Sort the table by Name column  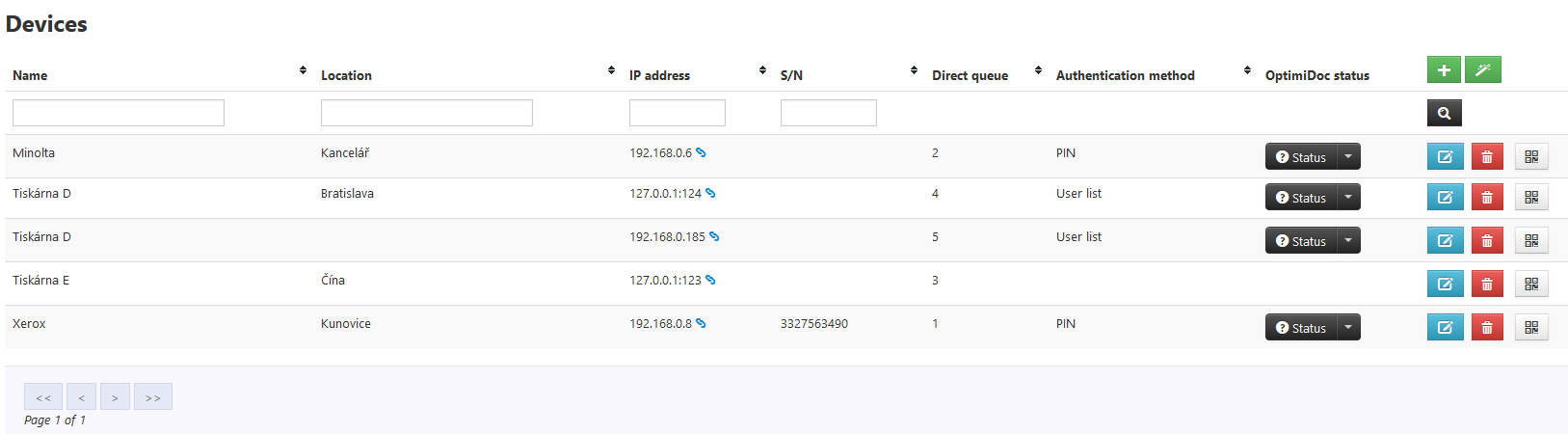(x=303, y=70)
